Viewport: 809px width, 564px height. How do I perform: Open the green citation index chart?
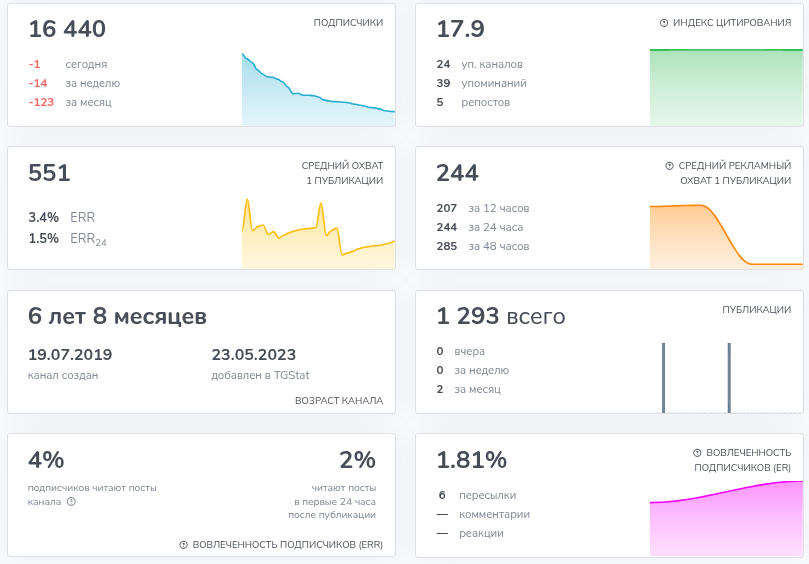[x=726, y=87]
